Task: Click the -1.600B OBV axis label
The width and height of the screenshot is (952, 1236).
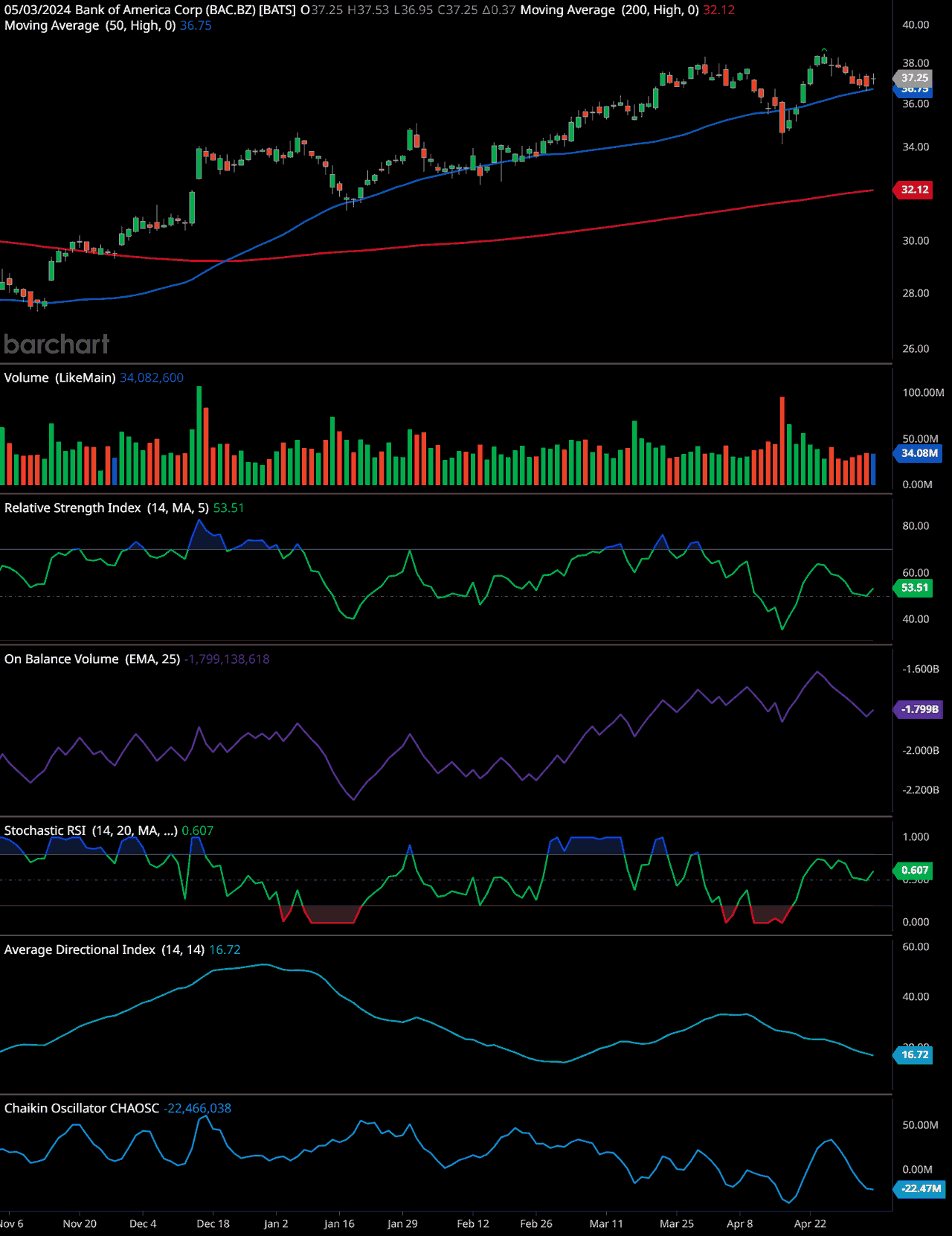Action: click(x=921, y=670)
